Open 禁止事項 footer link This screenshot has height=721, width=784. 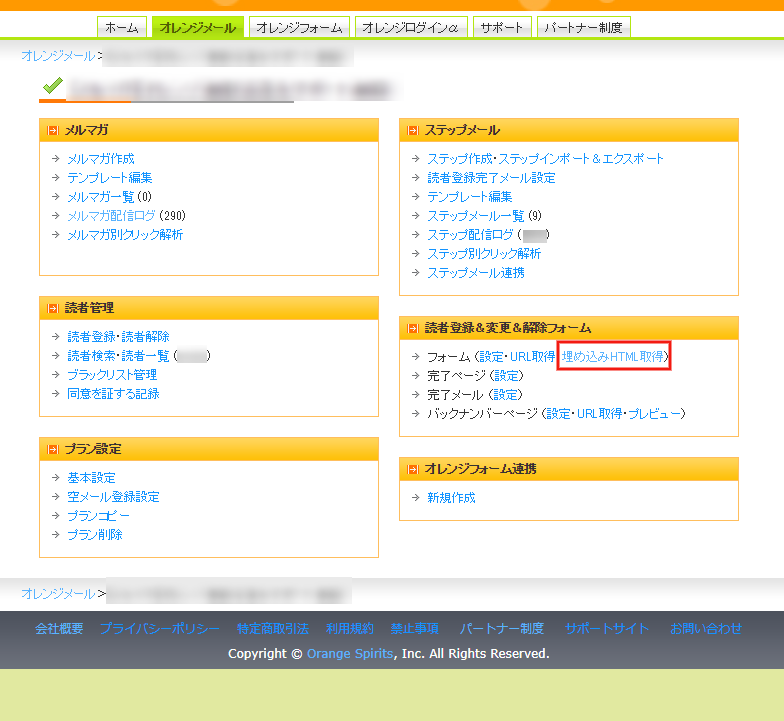[x=414, y=628]
